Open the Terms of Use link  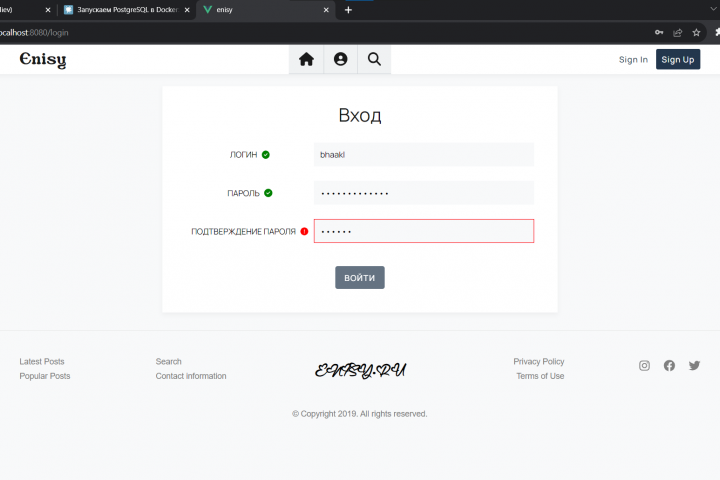(x=540, y=376)
